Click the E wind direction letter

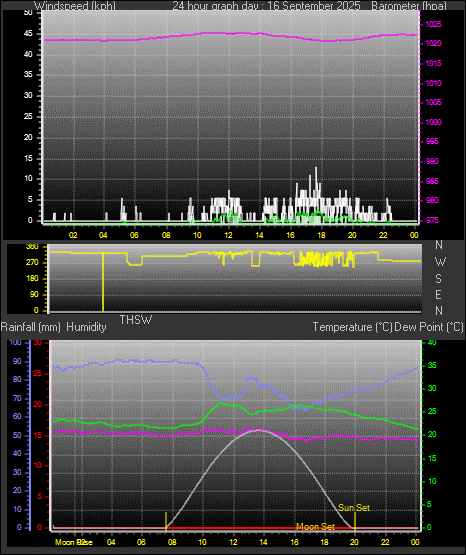(x=438, y=294)
